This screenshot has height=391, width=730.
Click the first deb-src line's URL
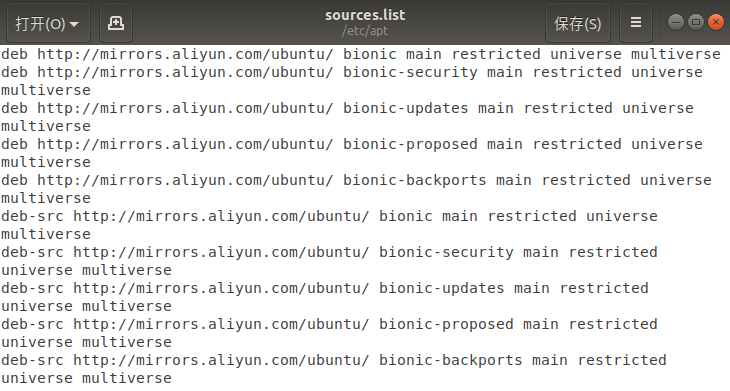click(221, 216)
